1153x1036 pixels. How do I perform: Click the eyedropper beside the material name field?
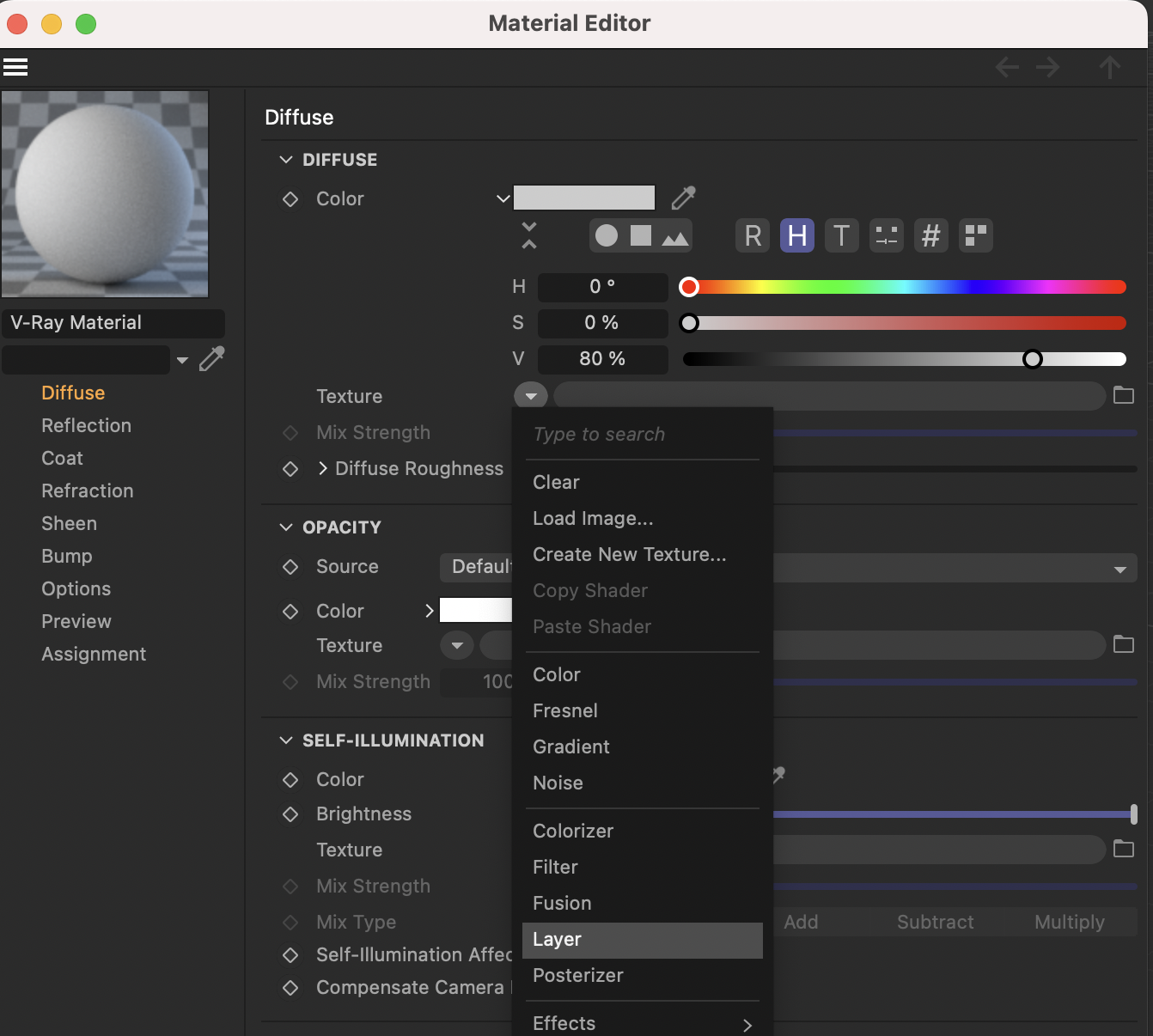click(x=212, y=358)
